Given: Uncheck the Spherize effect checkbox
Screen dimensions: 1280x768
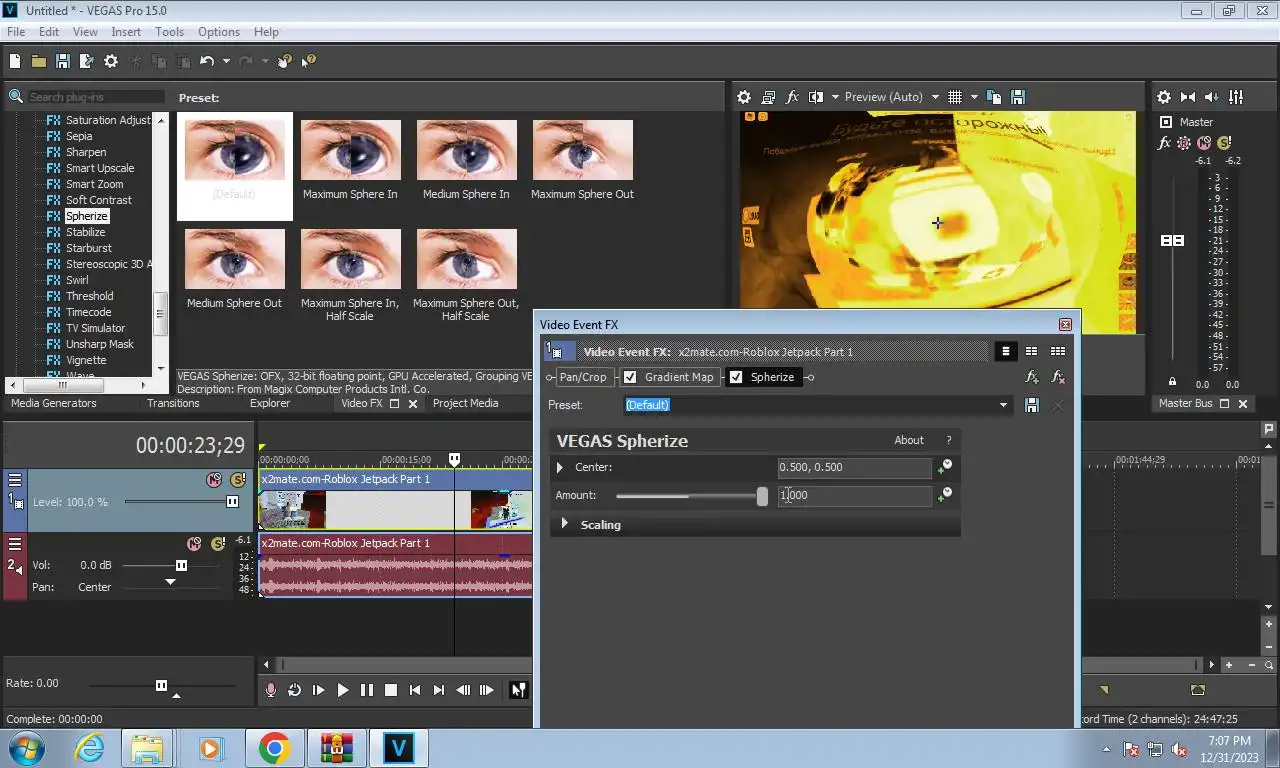Looking at the screenshot, I should point(736,377).
